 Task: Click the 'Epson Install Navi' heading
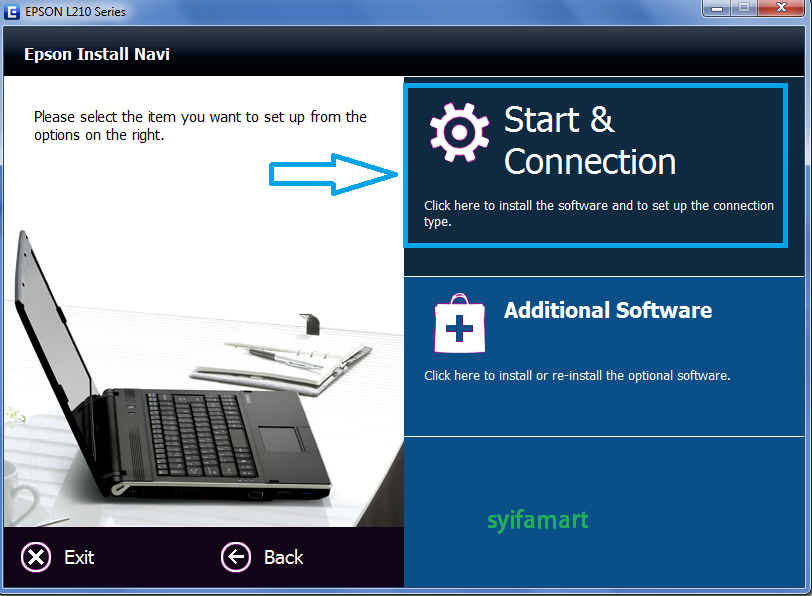pos(97,54)
